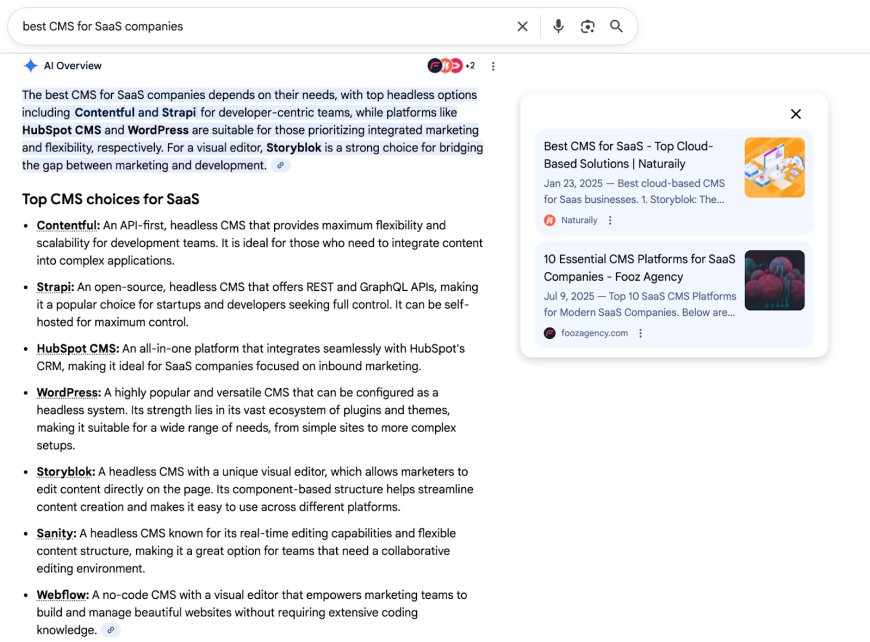The width and height of the screenshot is (870, 642).
Task: Open the three-dot menu beside AI Overview
Action: tap(493, 65)
